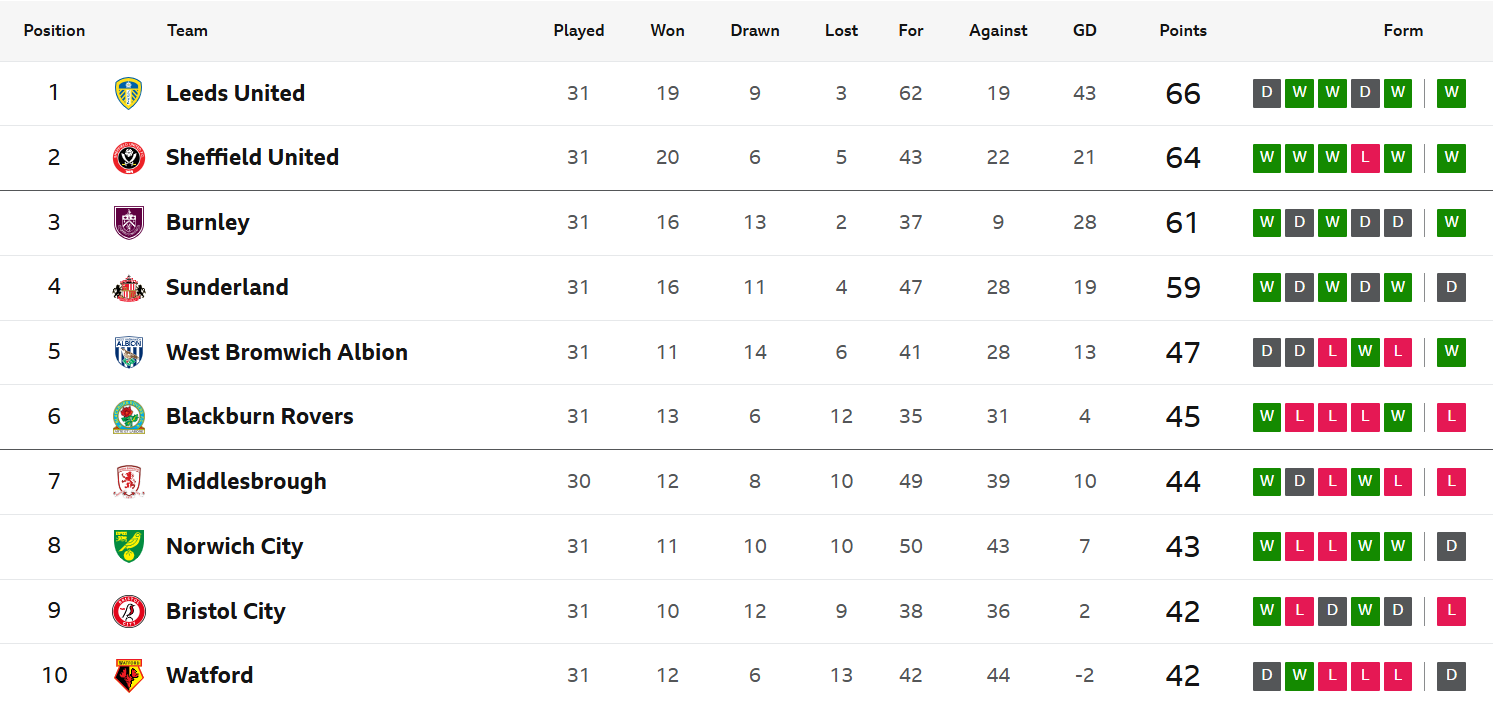Click the Blackburn Rovers crest
Image resolution: width=1493 pixels, height=705 pixels.
(129, 416)
